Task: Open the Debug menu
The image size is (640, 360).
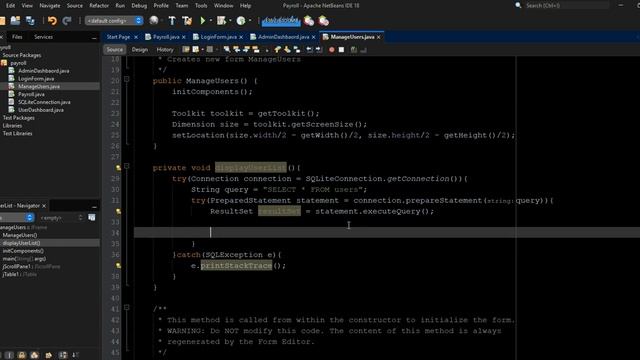Action: tap(139, 6)
